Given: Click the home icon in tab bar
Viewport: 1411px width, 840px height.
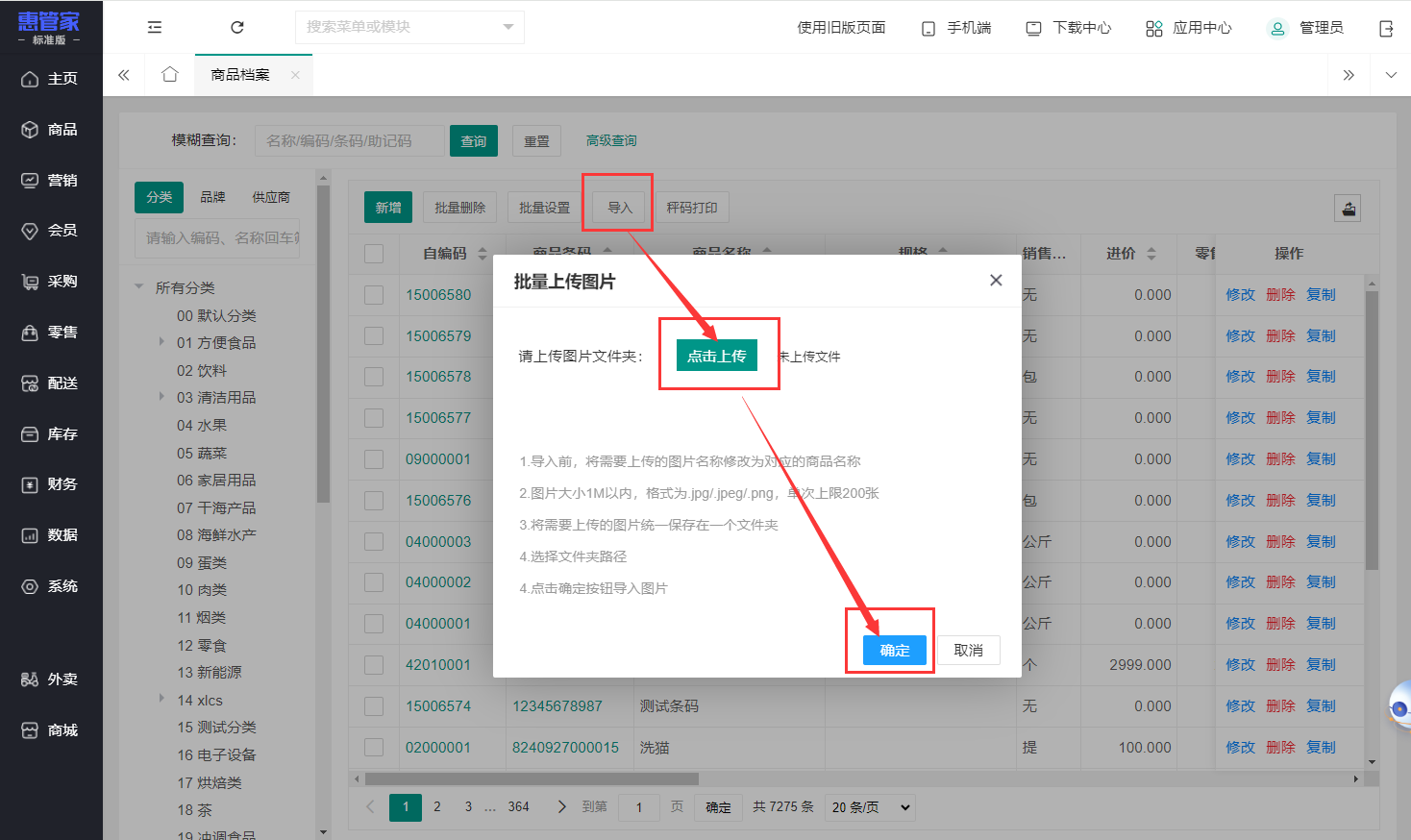Looking at the screenshot, I should pos(170,74).
